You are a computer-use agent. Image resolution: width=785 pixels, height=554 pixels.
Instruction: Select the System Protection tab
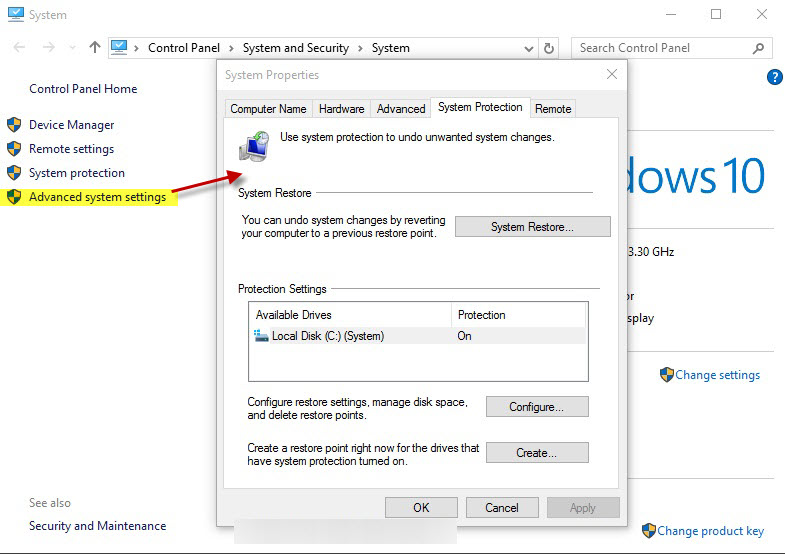480,107
